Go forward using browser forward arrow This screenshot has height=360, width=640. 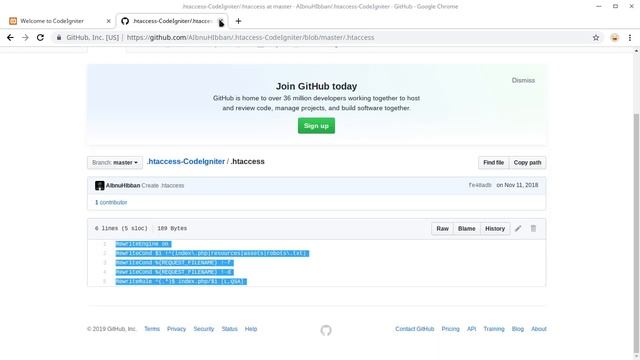pyautogui.click(x=25, y=38)
